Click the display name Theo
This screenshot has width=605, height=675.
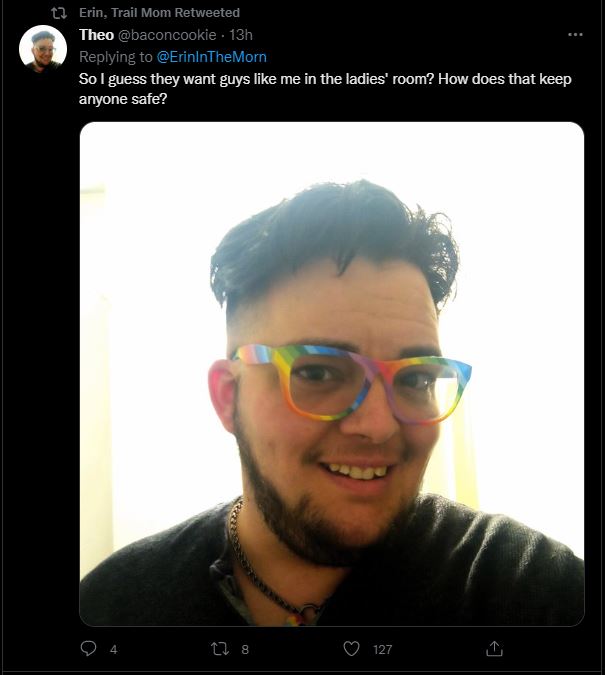pyautogui.click(x=96, y=35)
